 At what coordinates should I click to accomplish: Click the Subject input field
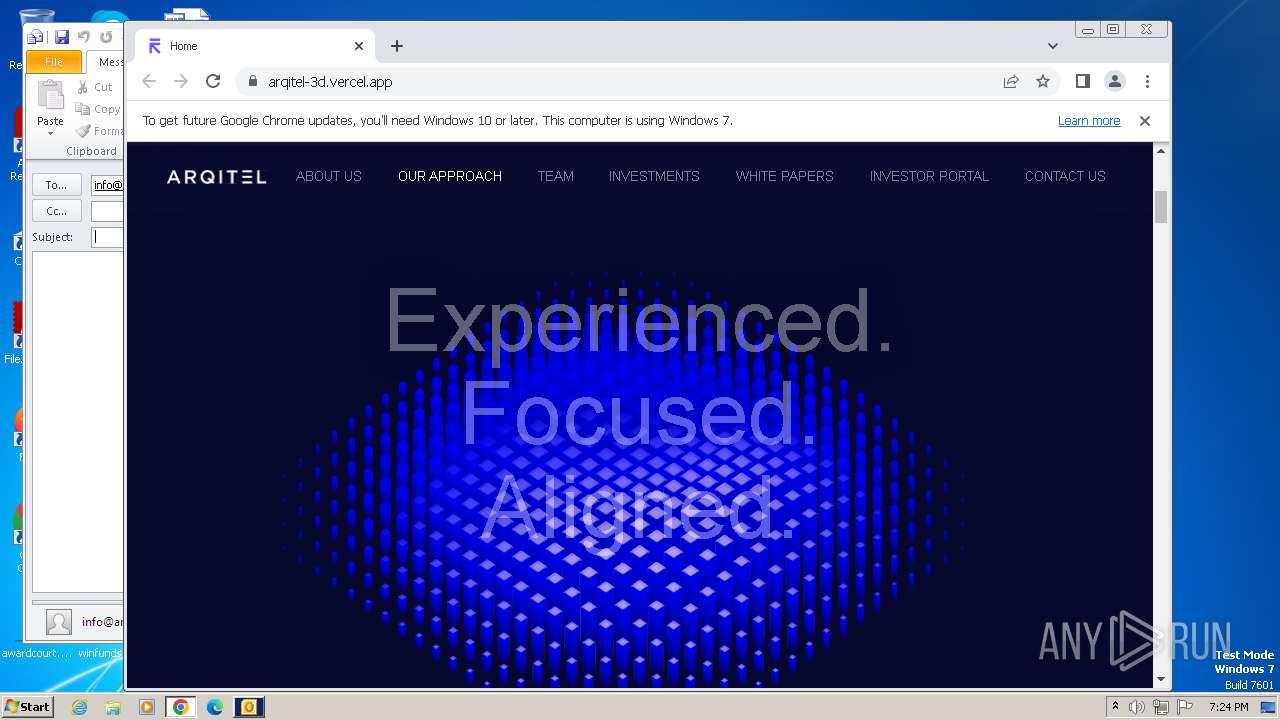coord(107,237)
